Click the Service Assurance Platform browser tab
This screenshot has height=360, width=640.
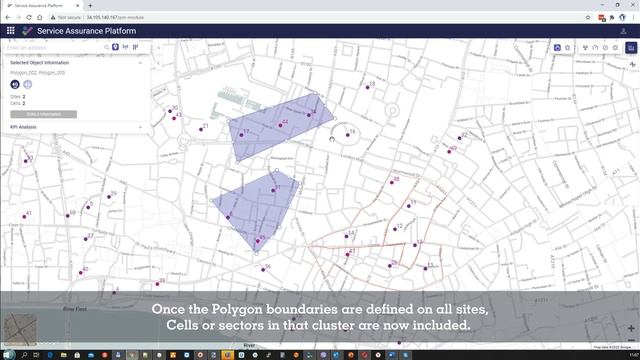[x=44, y=5]
